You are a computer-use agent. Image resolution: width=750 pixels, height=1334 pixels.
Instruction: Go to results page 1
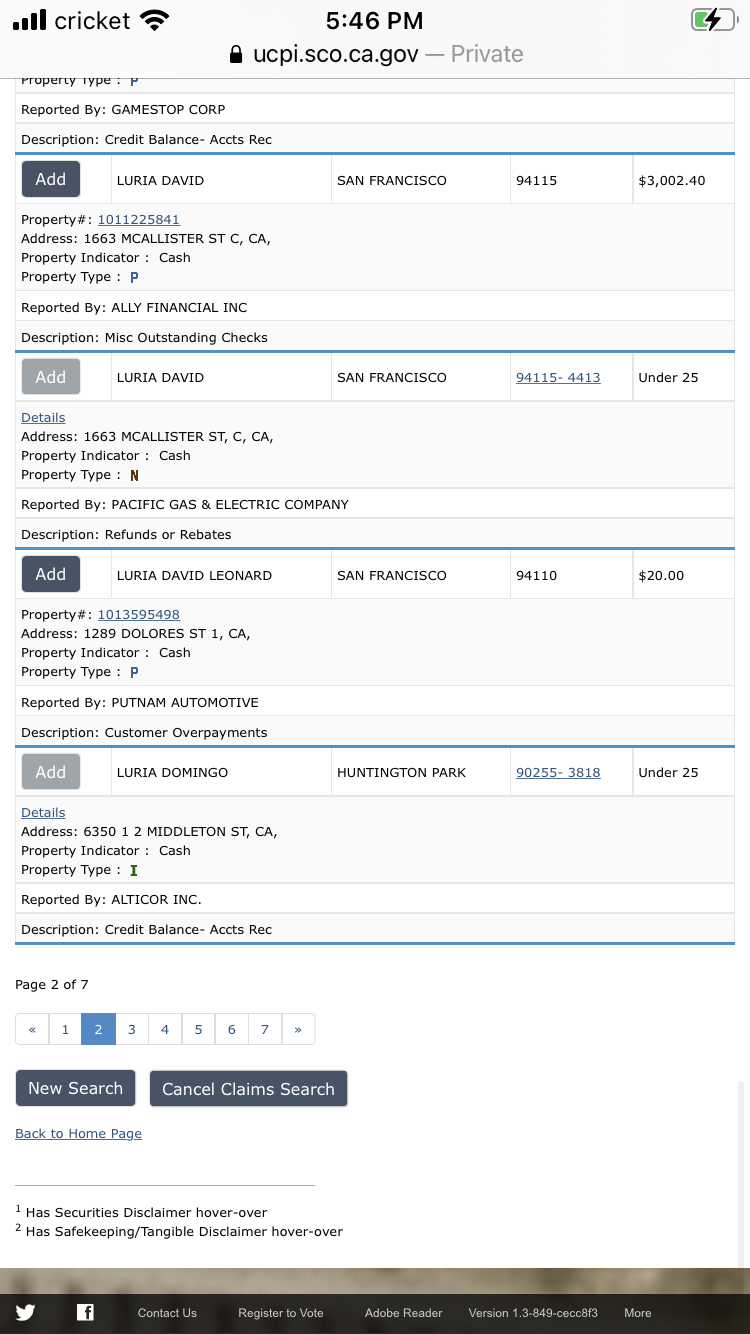point(65,1029)
